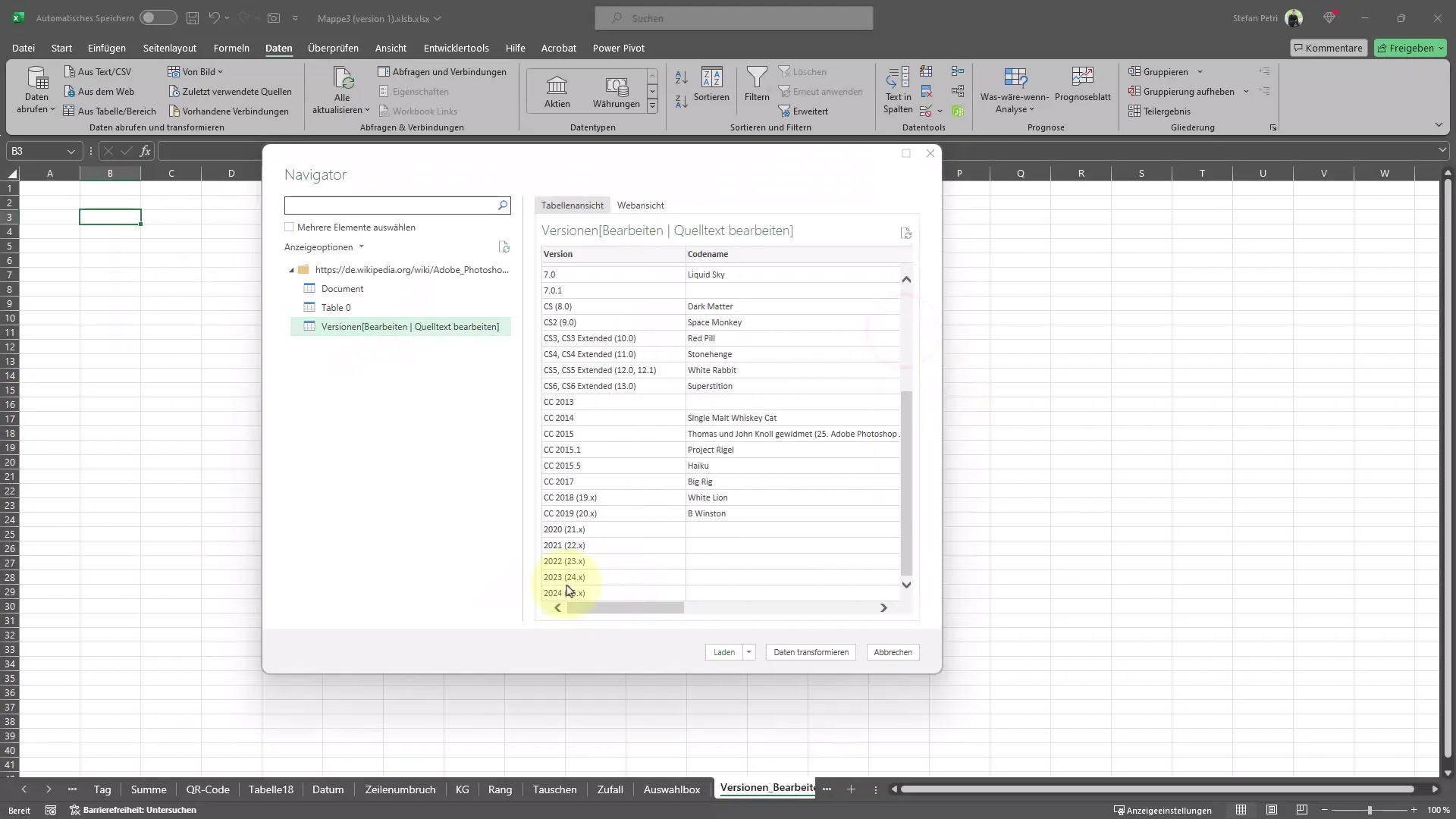The height and width of the screenshot is (819, 1456).
Task: Enable Mehrere Elemente auswählen checkbox
Action: 289,227
